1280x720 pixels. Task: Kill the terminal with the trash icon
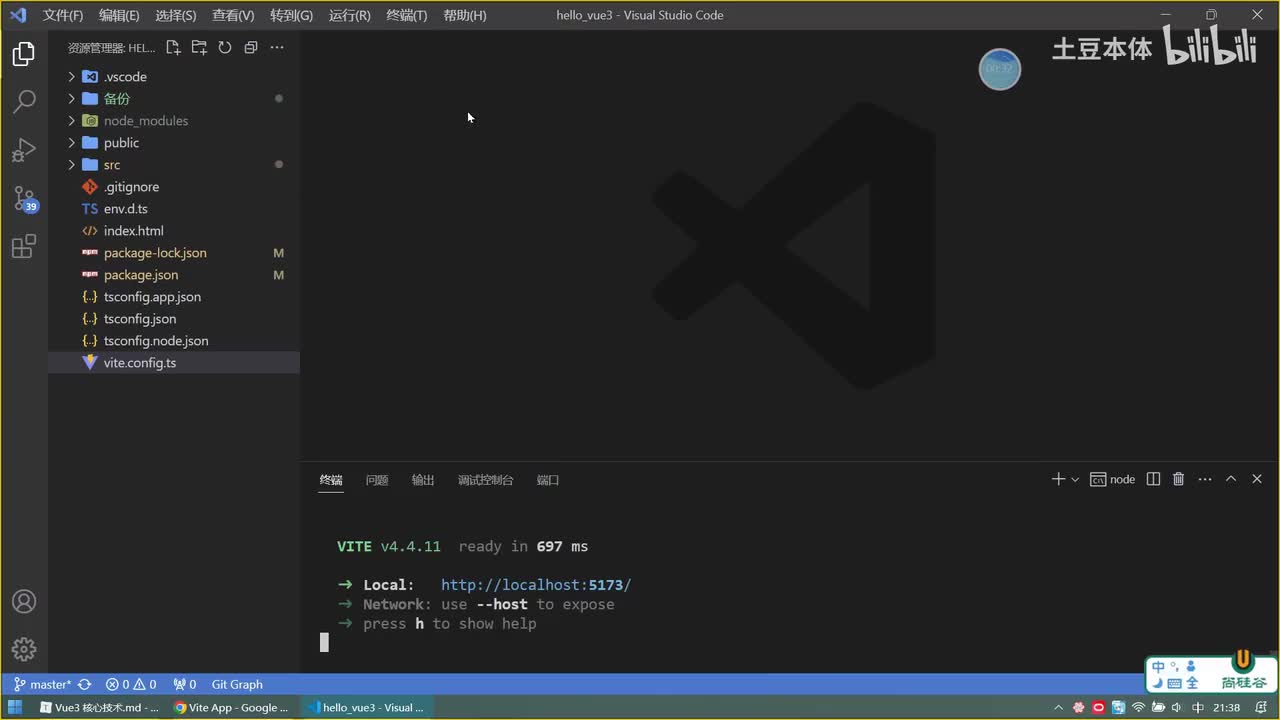(1178, 479)
